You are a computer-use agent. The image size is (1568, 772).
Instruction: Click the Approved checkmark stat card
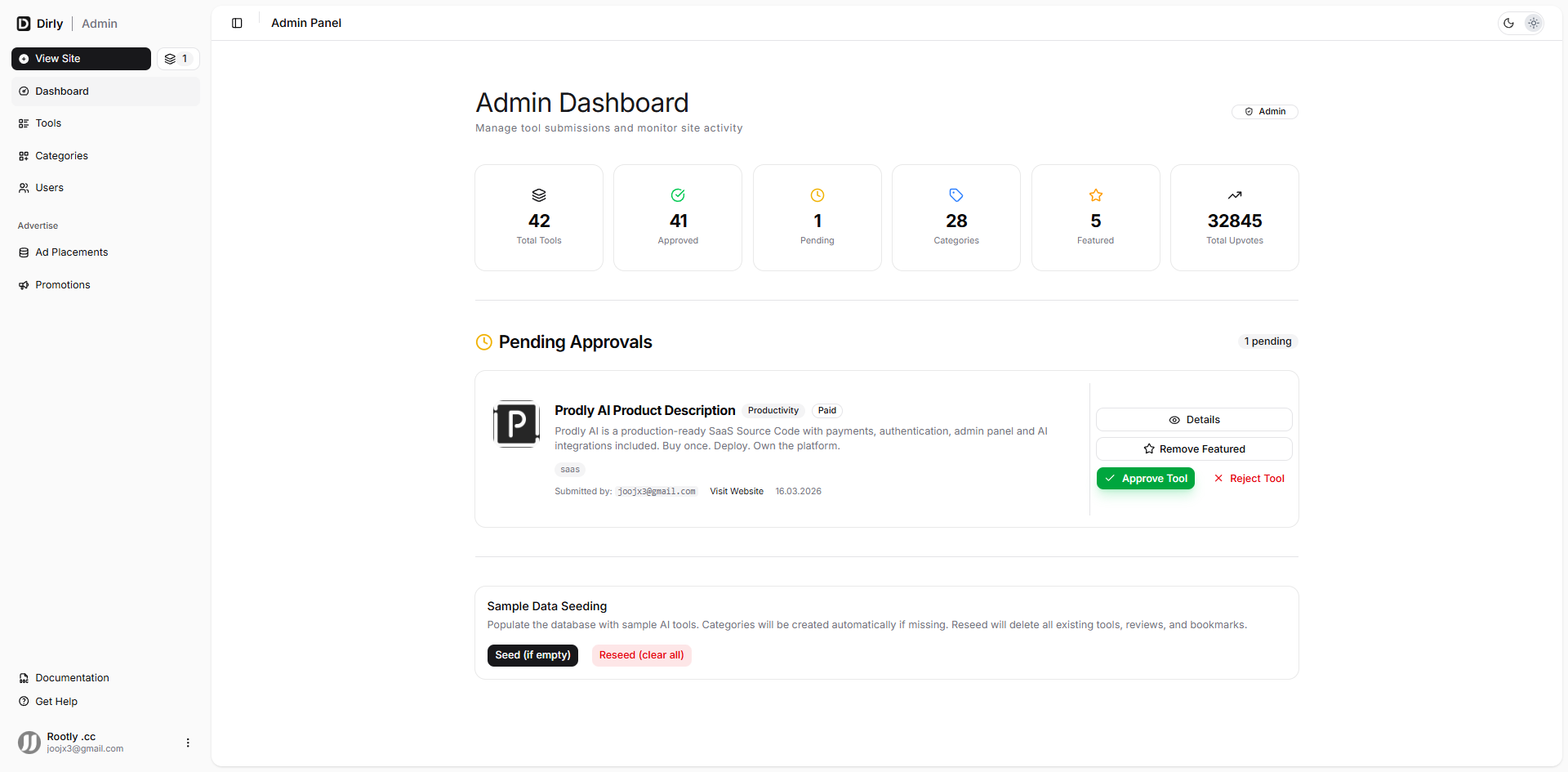(677, 217)
